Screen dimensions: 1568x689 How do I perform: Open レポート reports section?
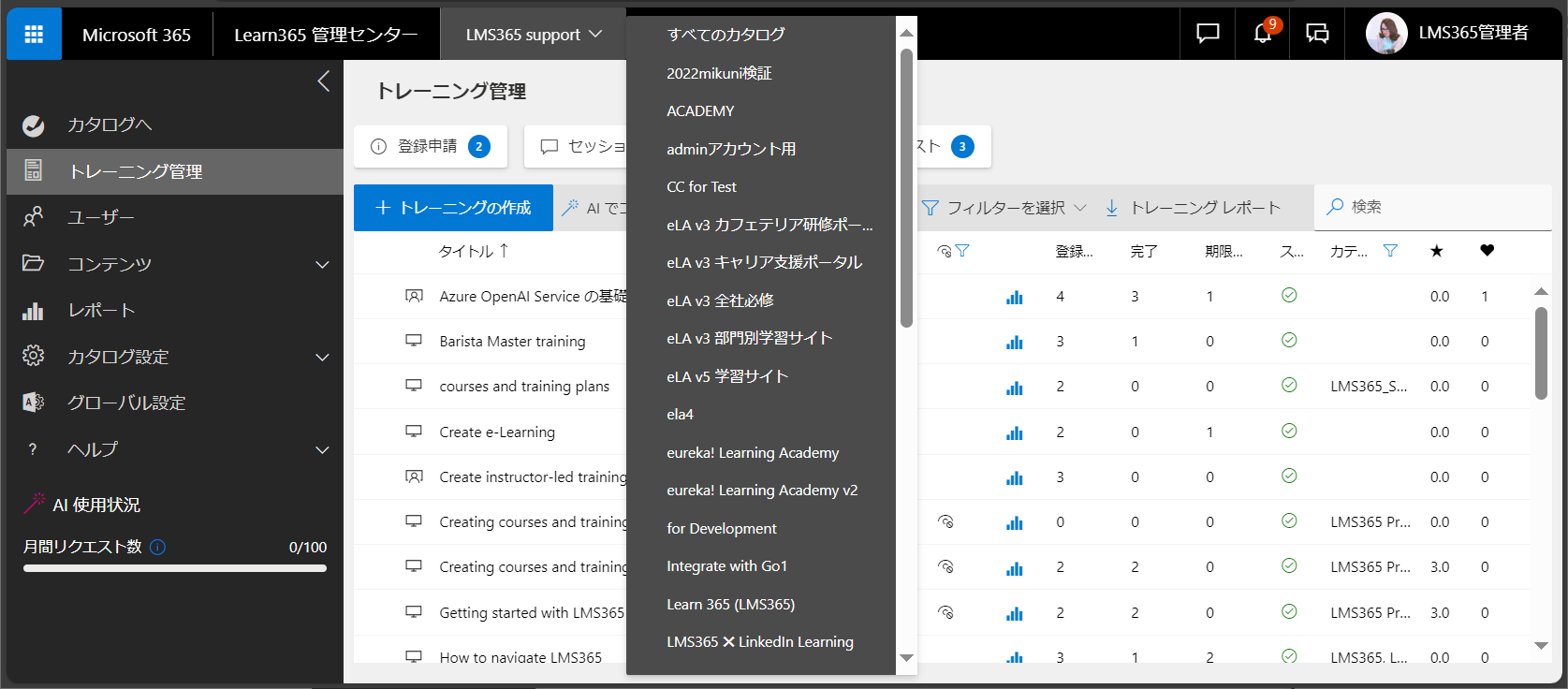pyautogui.click(x=101, y=310)
